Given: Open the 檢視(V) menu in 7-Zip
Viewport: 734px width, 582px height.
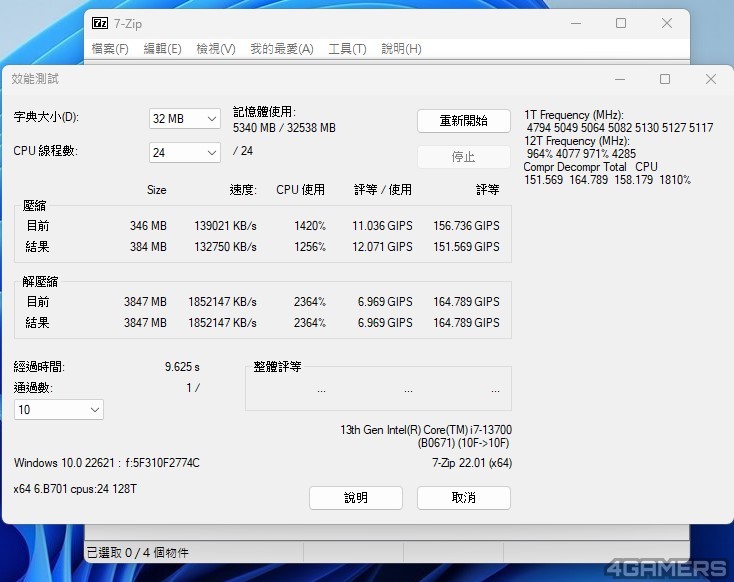Looking at the screenshot, I should point(216,49).
